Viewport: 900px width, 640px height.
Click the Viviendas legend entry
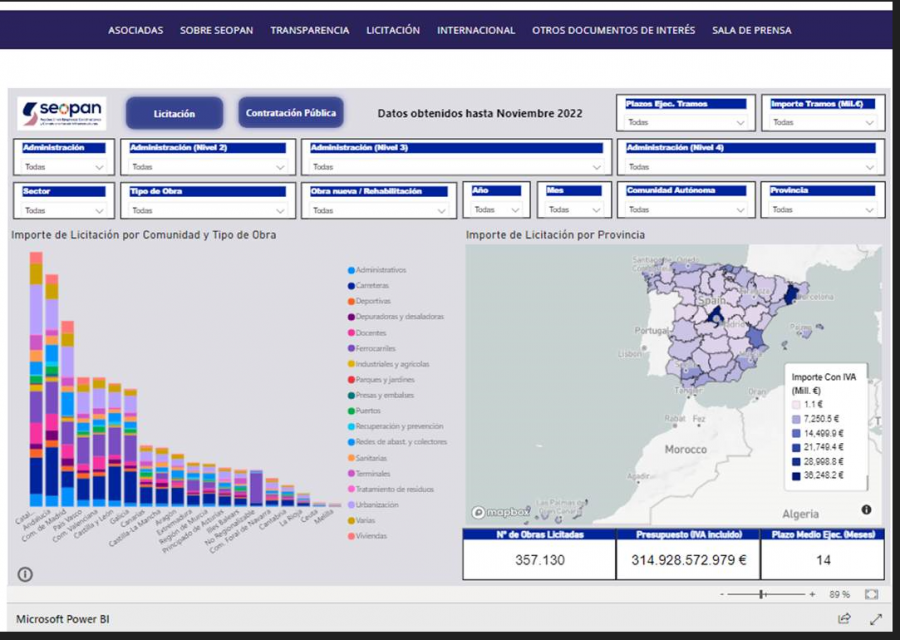pyautogui.click(x=367, y=536)
